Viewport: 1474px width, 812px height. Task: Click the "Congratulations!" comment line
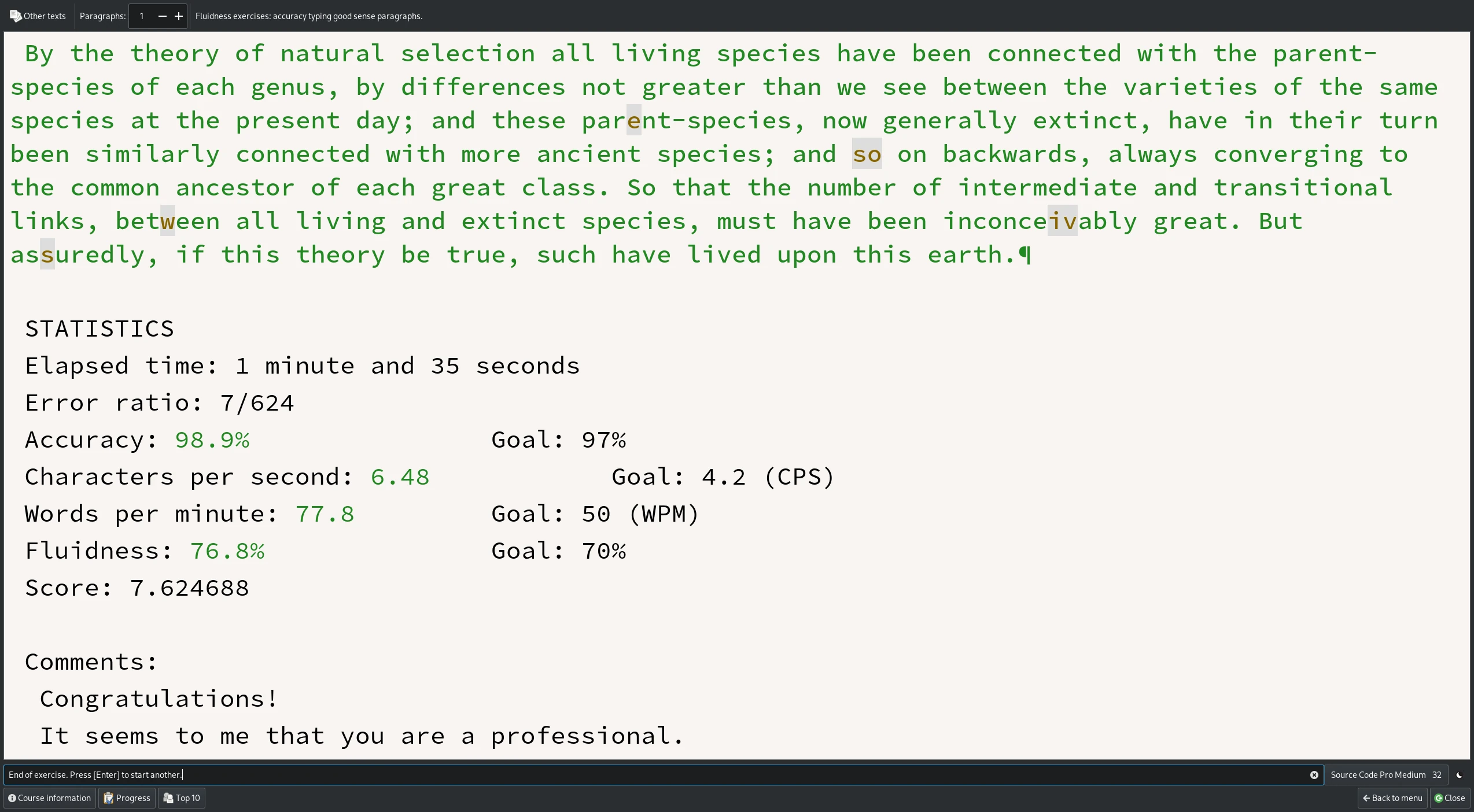[159, 699]
